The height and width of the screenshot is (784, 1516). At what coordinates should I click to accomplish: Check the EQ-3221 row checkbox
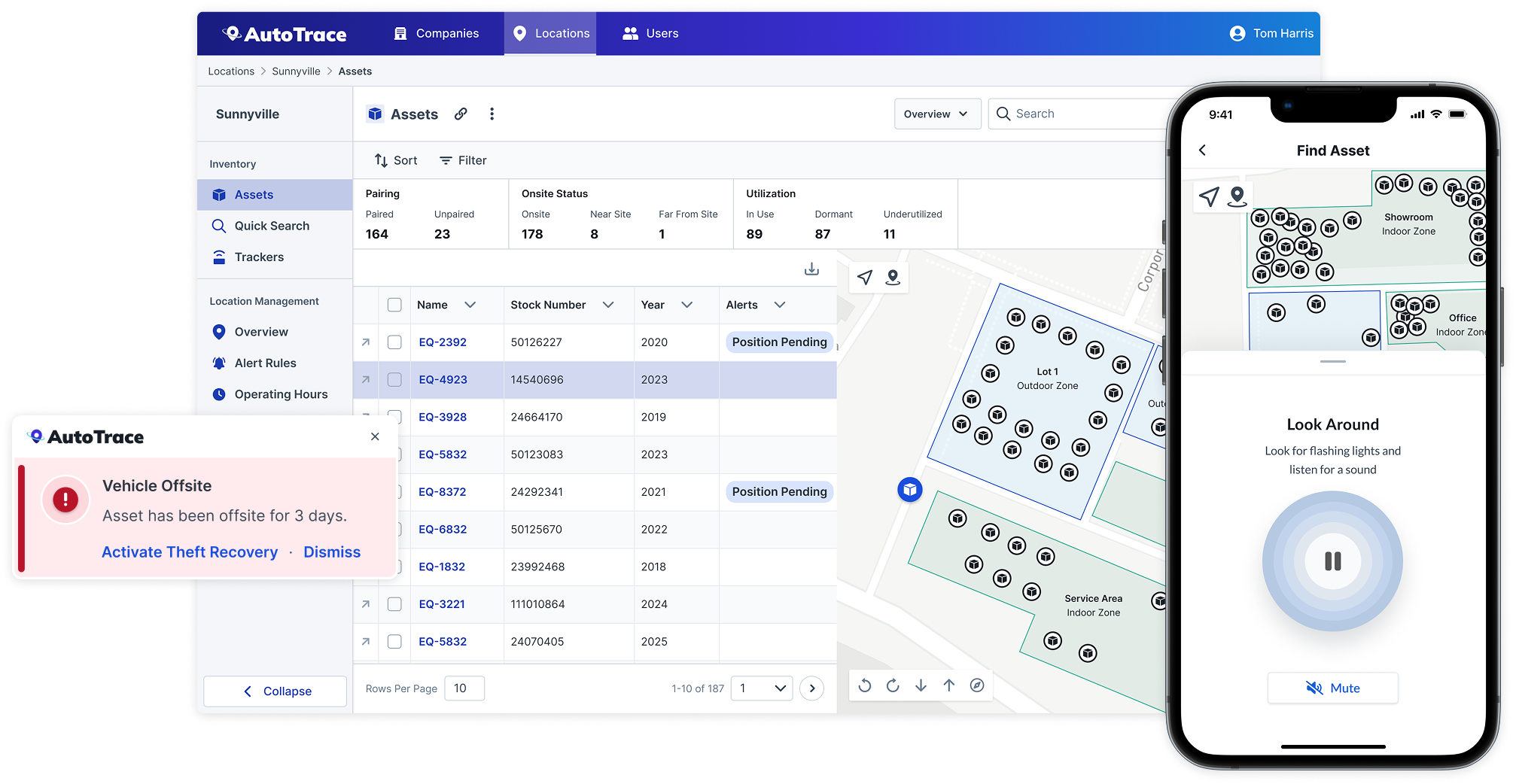click(394, 604)
